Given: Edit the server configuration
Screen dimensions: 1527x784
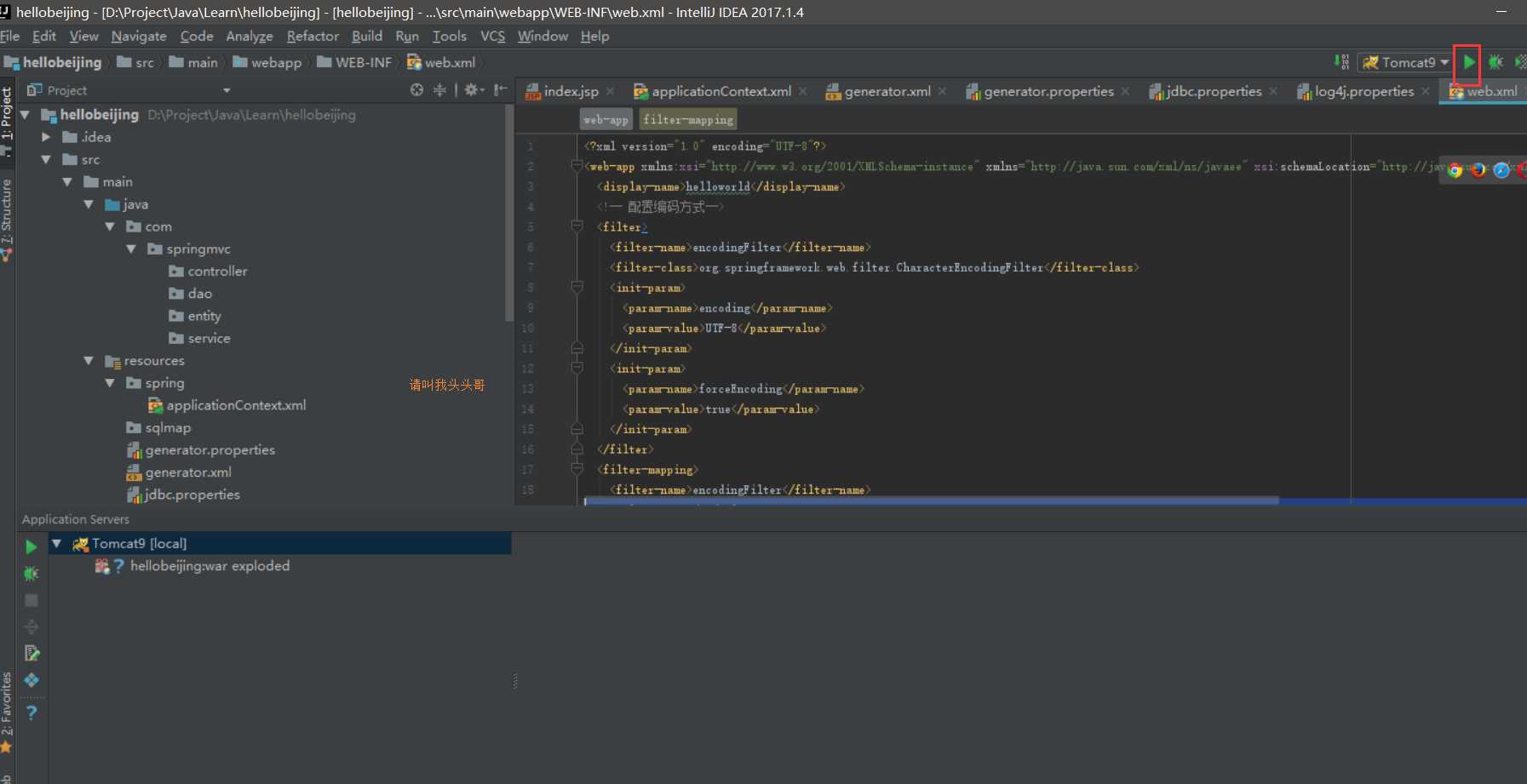Looking at the screenshot, I should point(32,653).
